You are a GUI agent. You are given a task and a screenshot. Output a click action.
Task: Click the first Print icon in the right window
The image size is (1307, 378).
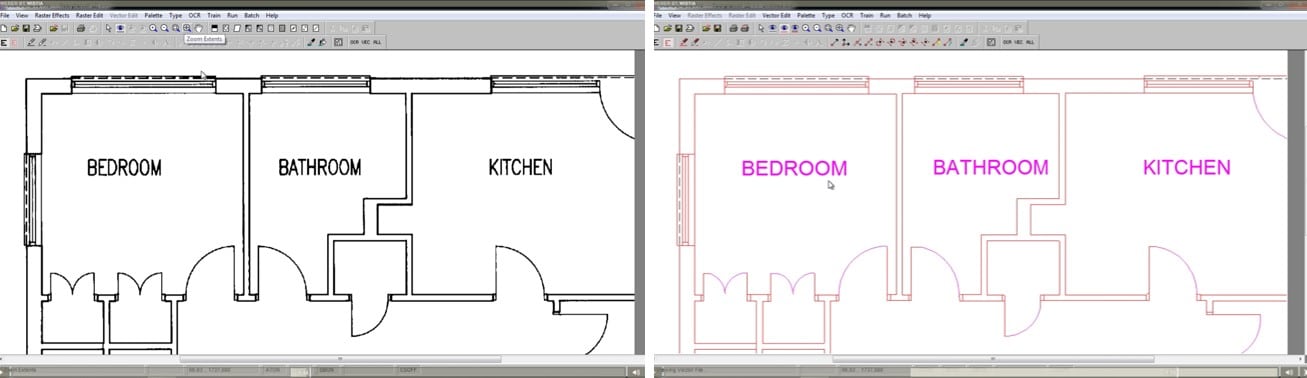point(733,28)
